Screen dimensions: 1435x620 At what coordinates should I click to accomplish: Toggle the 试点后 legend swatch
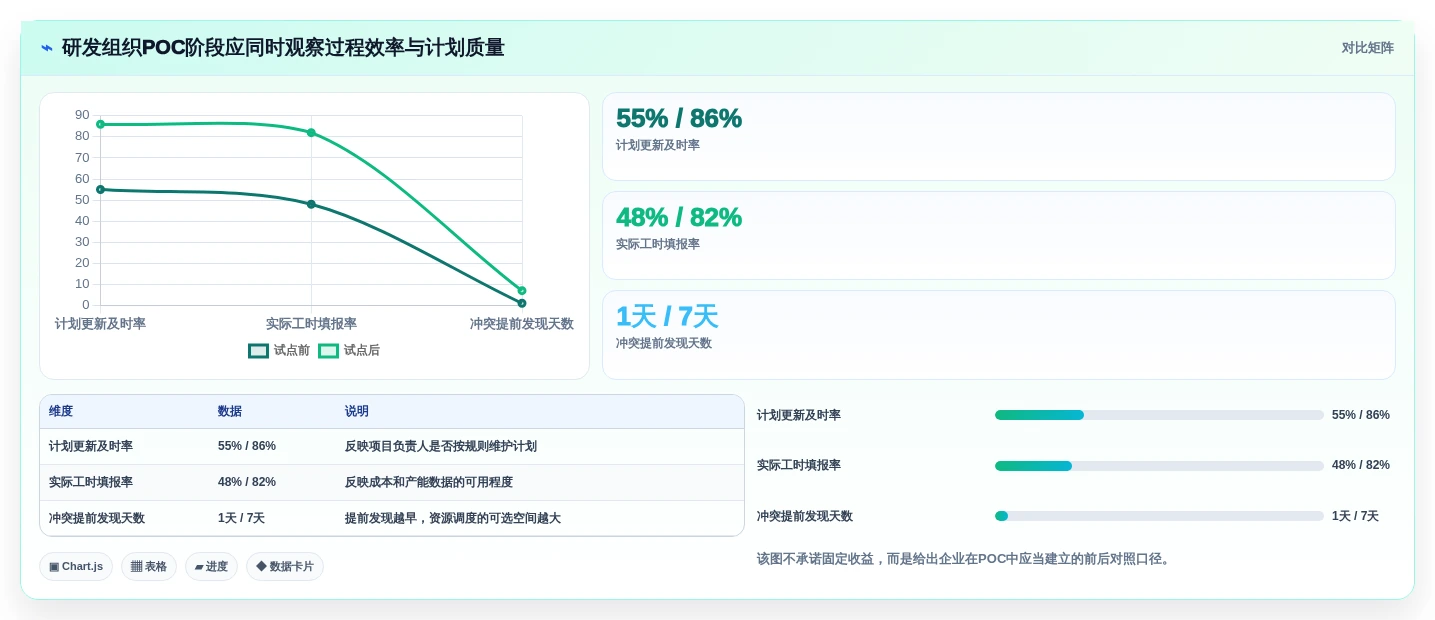pos(329,351)
